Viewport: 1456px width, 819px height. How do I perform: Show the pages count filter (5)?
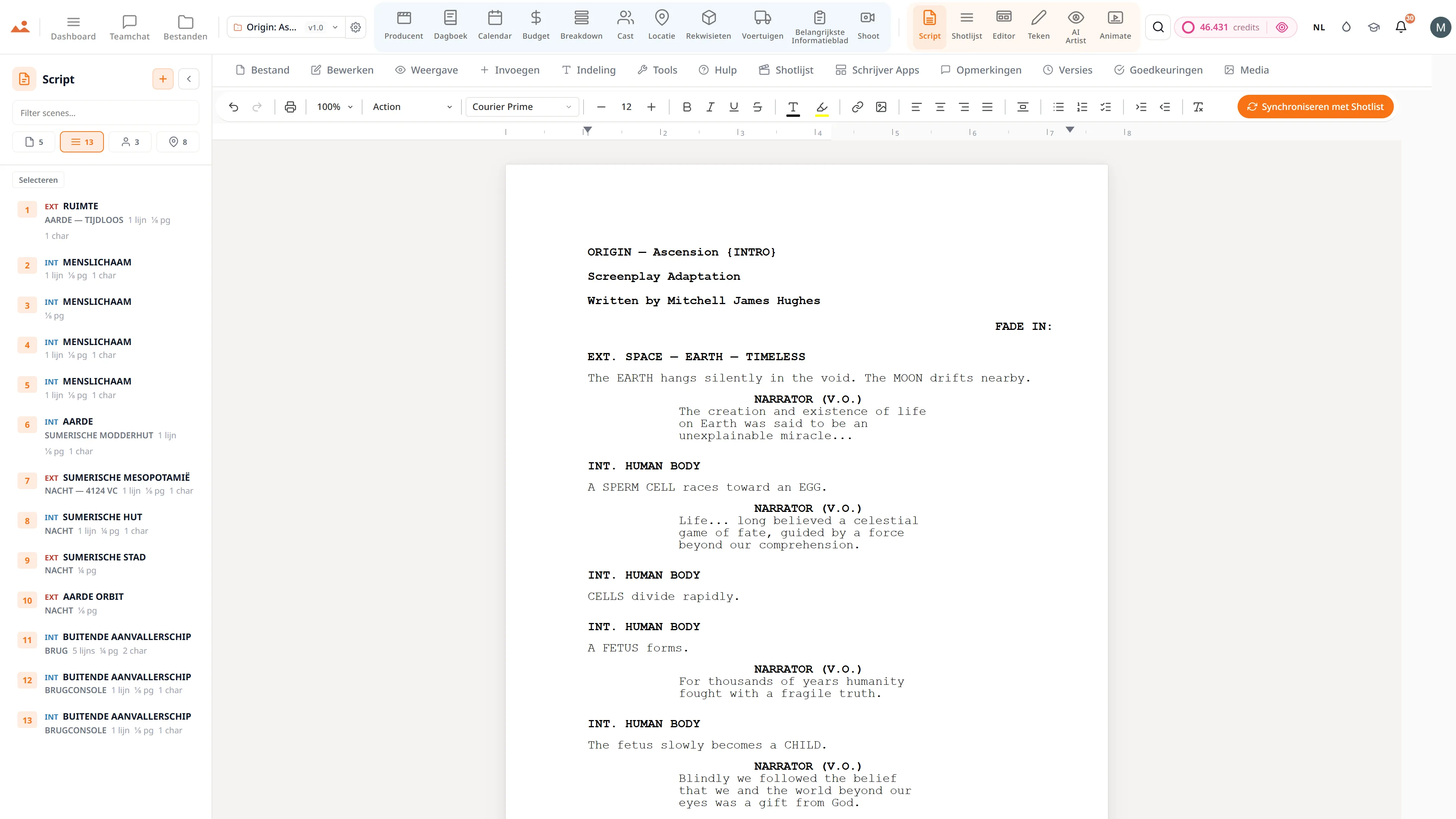(x=34, y=142)
